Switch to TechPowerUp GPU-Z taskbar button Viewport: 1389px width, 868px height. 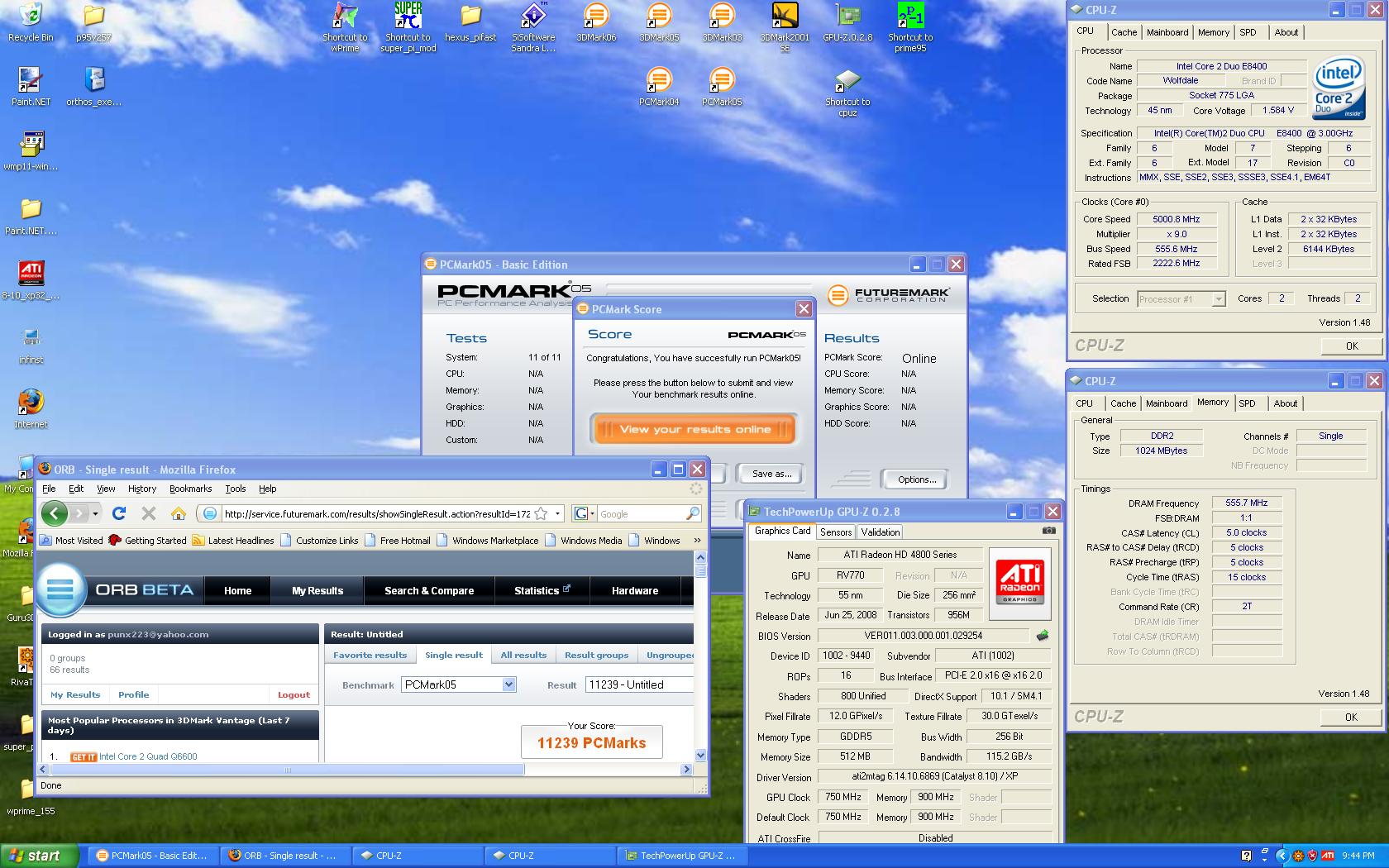[683, 856]
